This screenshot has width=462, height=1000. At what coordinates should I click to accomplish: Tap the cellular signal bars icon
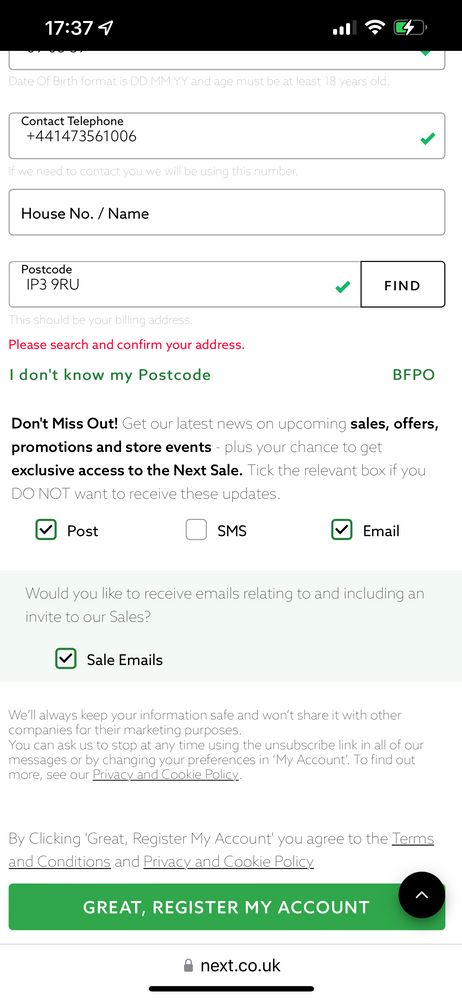click(345, 28)
